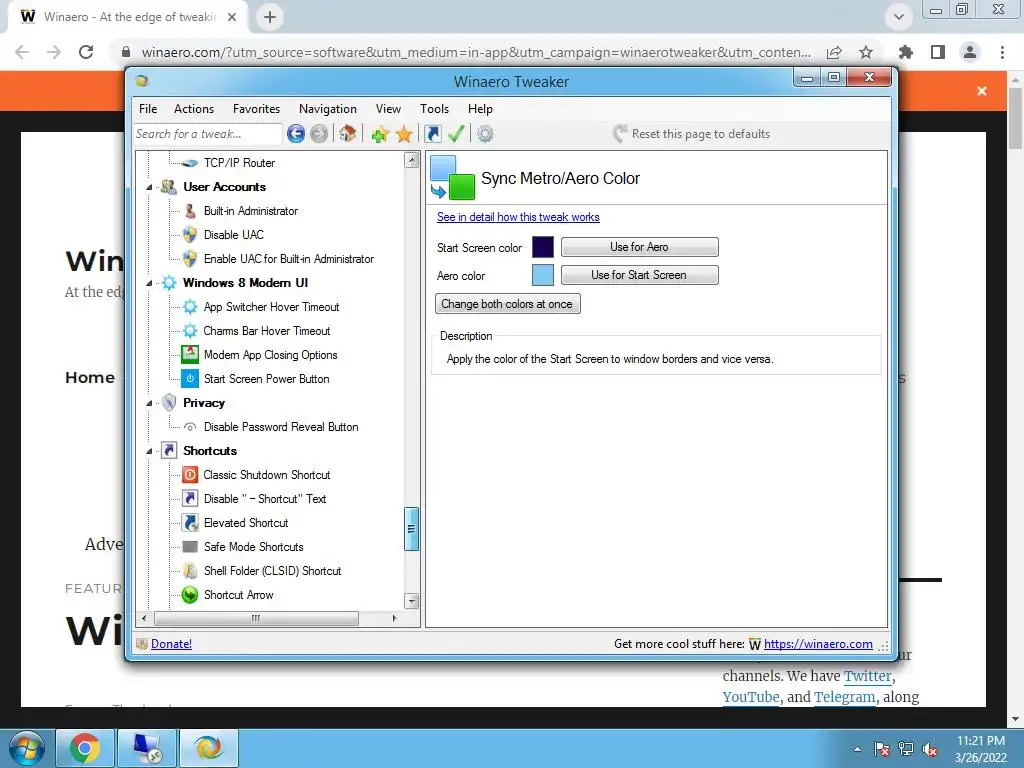The width and height of the screenshot is (1024, 768).
Task: Select Enable UAC for Built-in Administrator
Action: click(x=289, y=259)
